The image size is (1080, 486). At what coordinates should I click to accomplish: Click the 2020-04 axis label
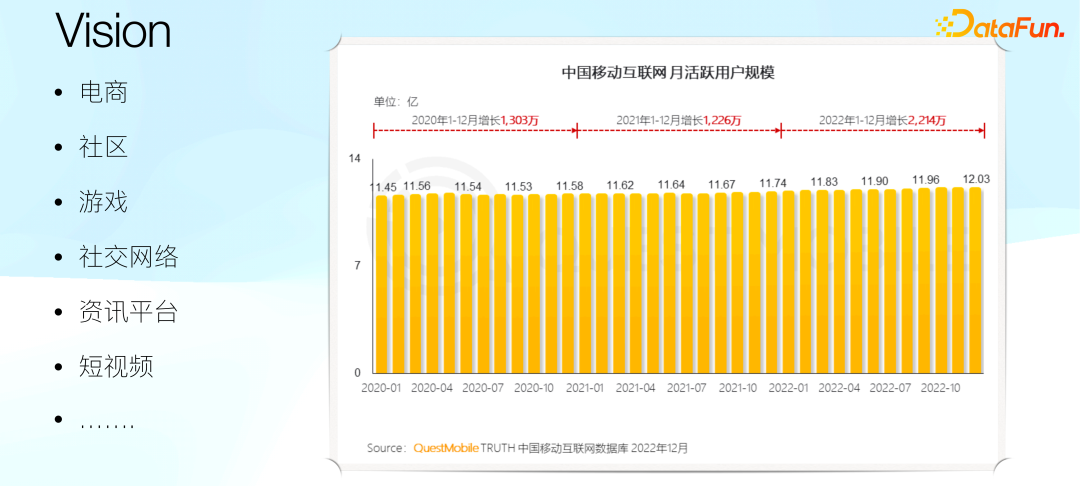(432, 388)
